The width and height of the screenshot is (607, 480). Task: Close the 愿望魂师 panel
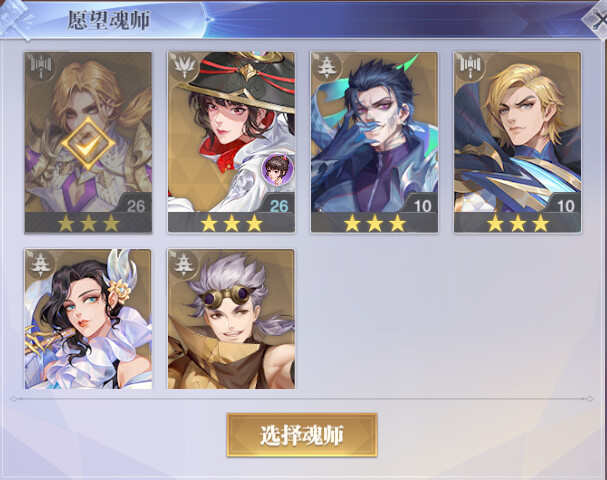click(x=598, y=20)
